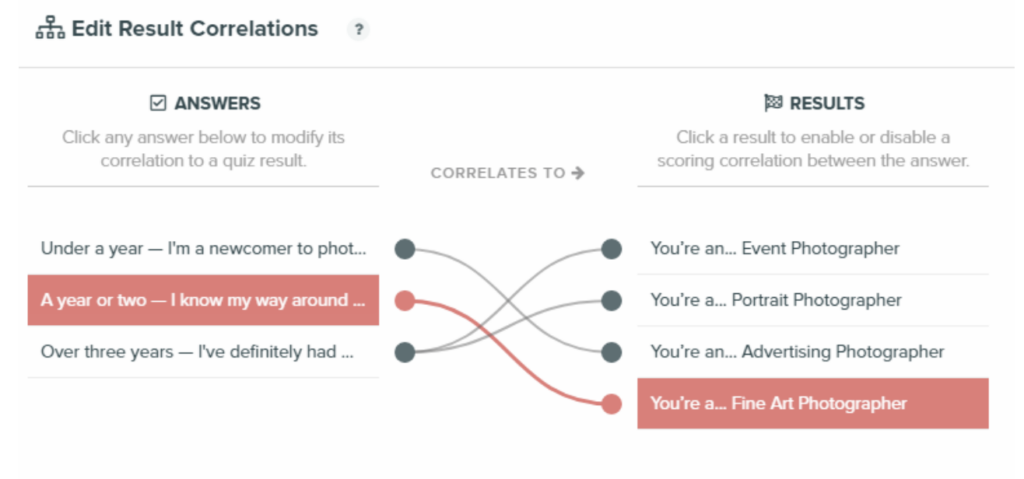Select highlighted answer 'A year or two'
The height and width of the screenshot is (479, 1024).
tap(203, 301)
